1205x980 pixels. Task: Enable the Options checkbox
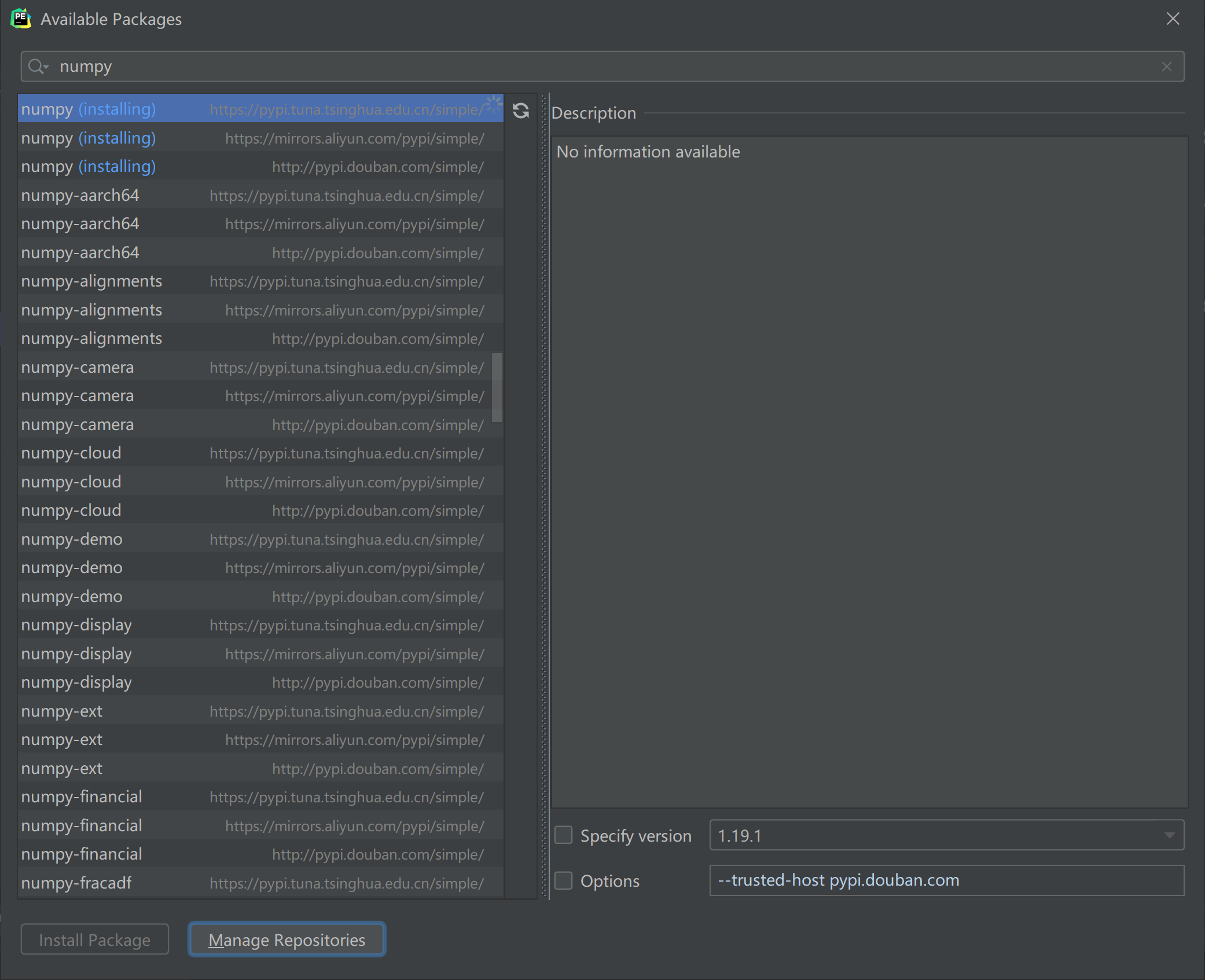pos(564,880)
